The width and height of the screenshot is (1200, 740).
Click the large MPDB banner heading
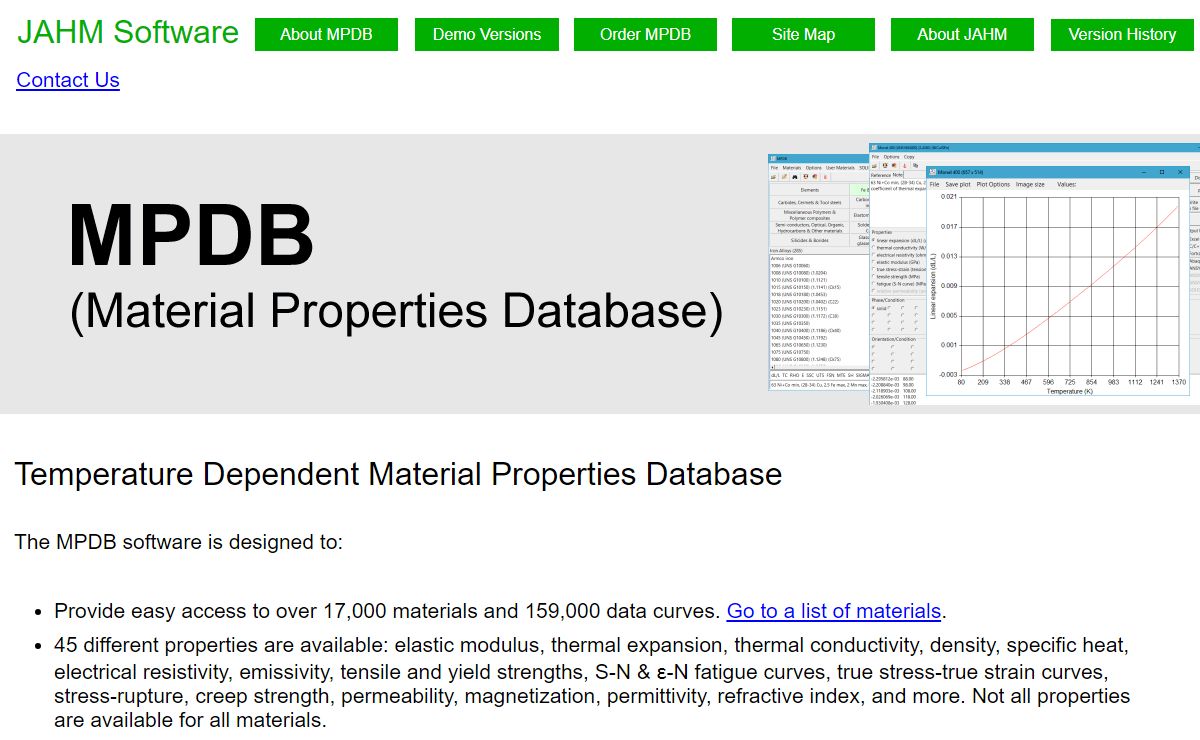[191, 236]
